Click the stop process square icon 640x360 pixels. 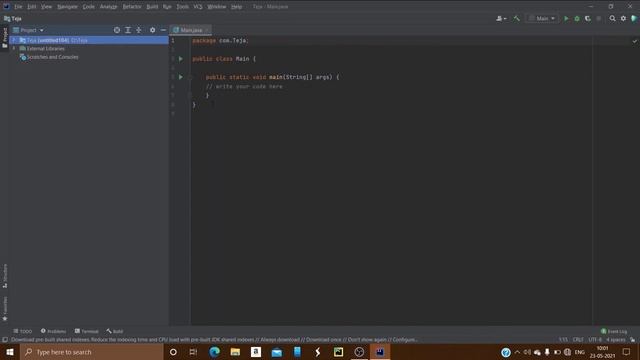pyautogui.click(x=599, y=18)
